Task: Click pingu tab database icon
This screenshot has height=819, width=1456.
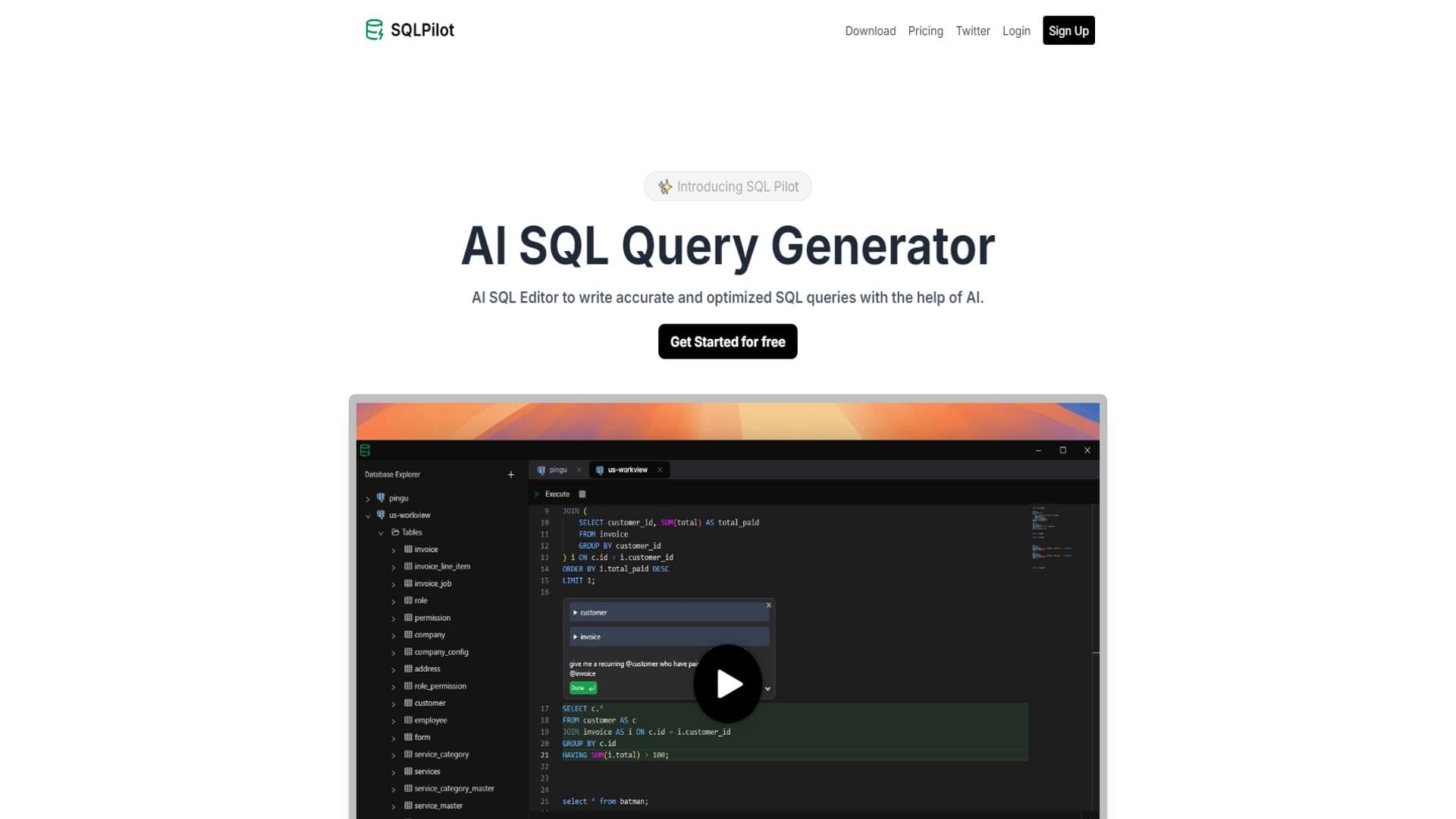Action: 541,470
